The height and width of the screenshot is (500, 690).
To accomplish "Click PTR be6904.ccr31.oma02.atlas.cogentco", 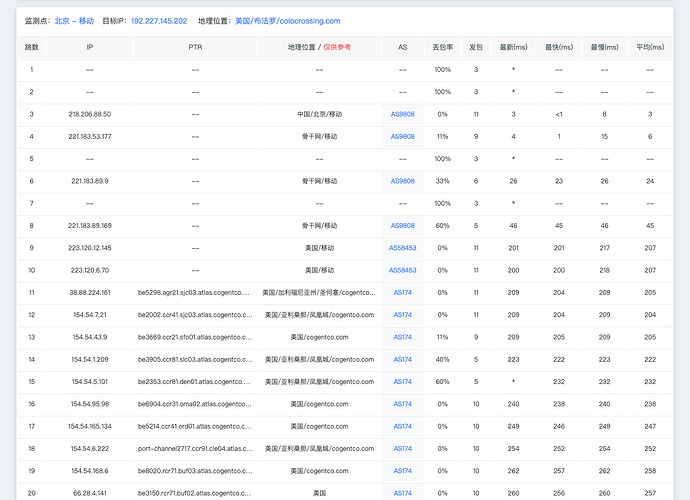I will tap(195, 404).
